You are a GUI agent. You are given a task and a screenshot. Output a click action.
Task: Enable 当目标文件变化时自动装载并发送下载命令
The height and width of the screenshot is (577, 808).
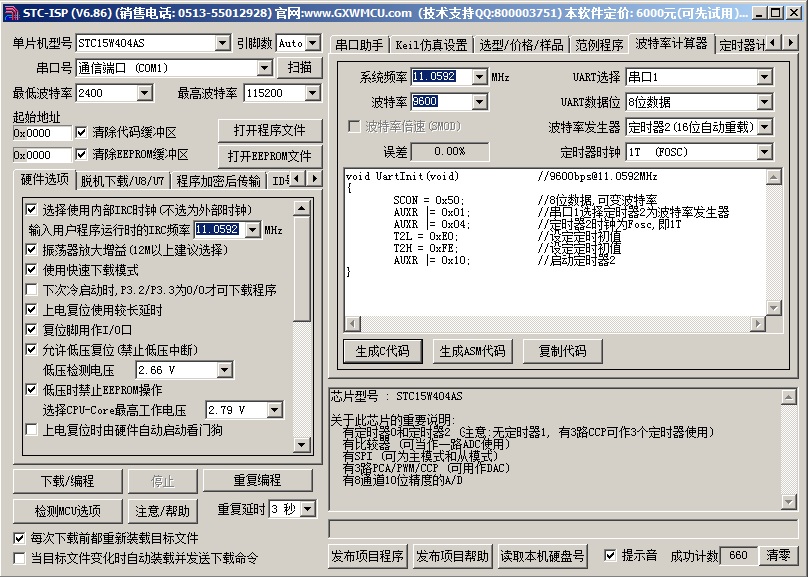[19, 558]
